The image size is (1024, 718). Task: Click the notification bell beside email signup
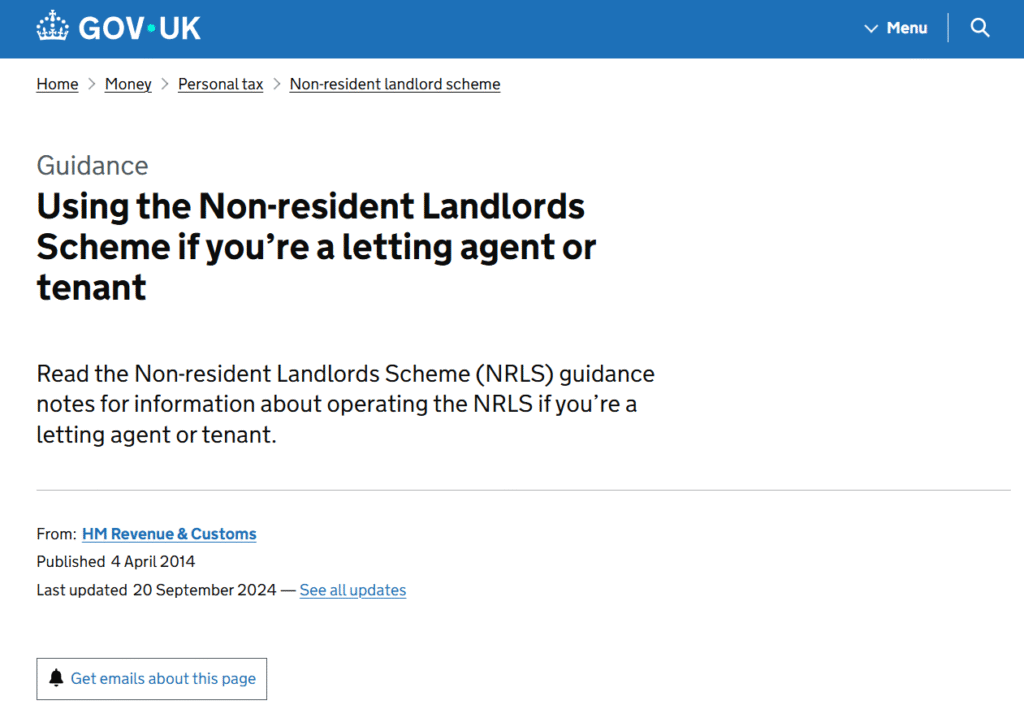click(57, 678)
